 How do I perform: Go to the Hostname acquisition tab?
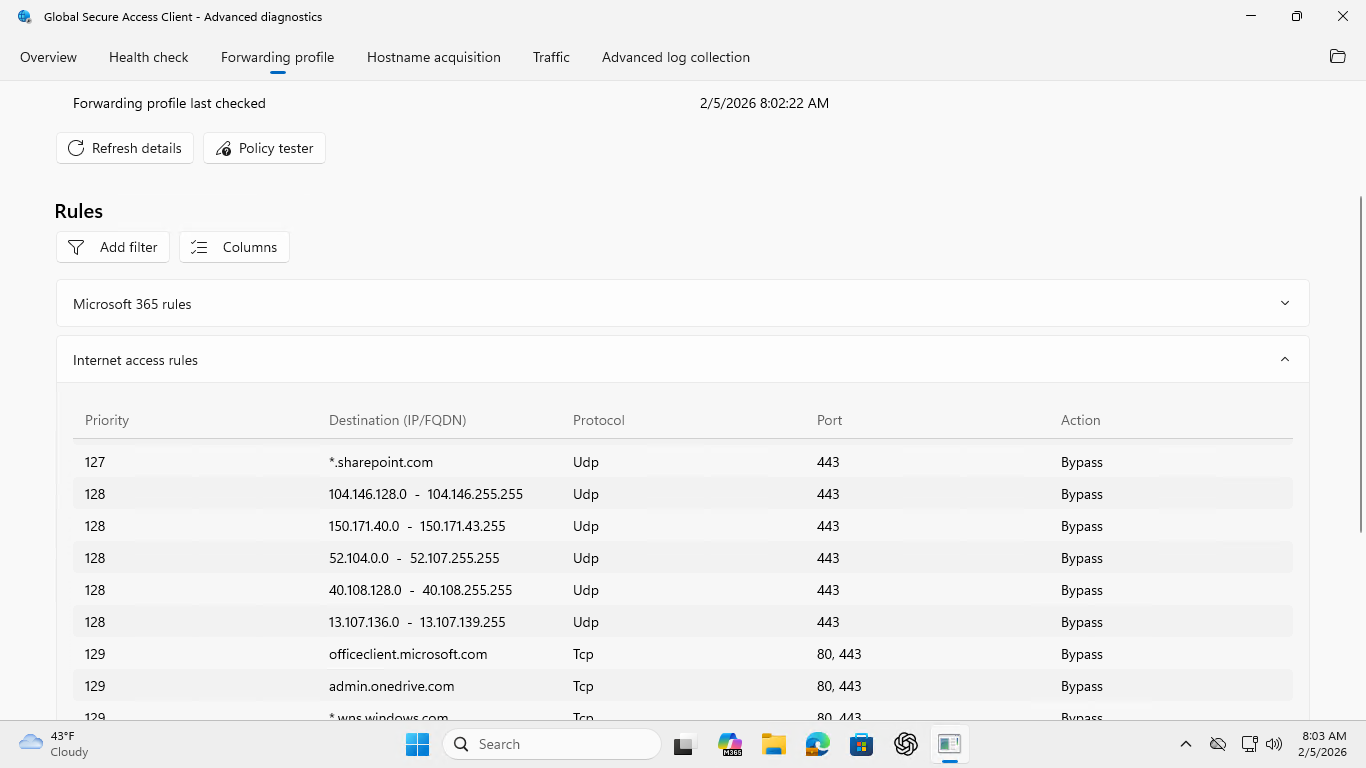pos(434,57)
